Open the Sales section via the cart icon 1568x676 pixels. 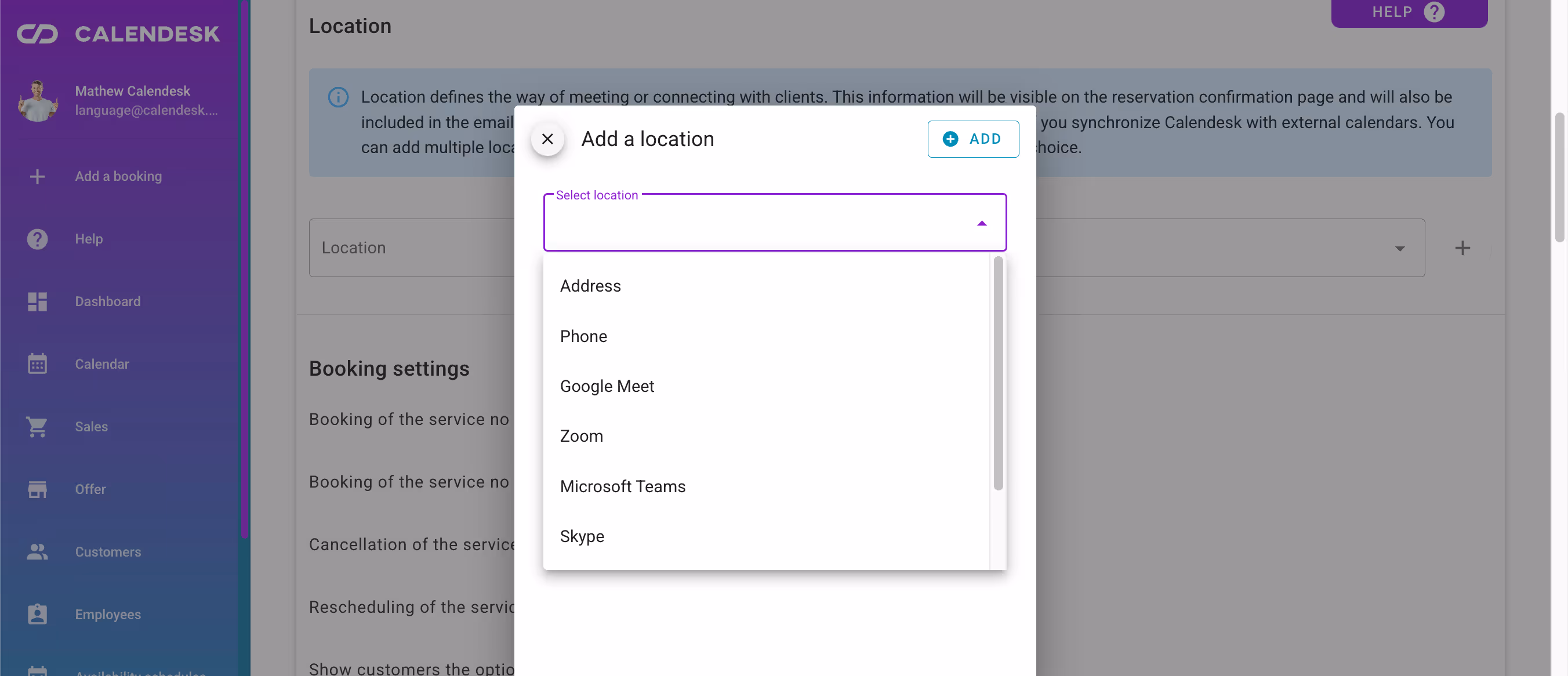click(x=37, y=427)
